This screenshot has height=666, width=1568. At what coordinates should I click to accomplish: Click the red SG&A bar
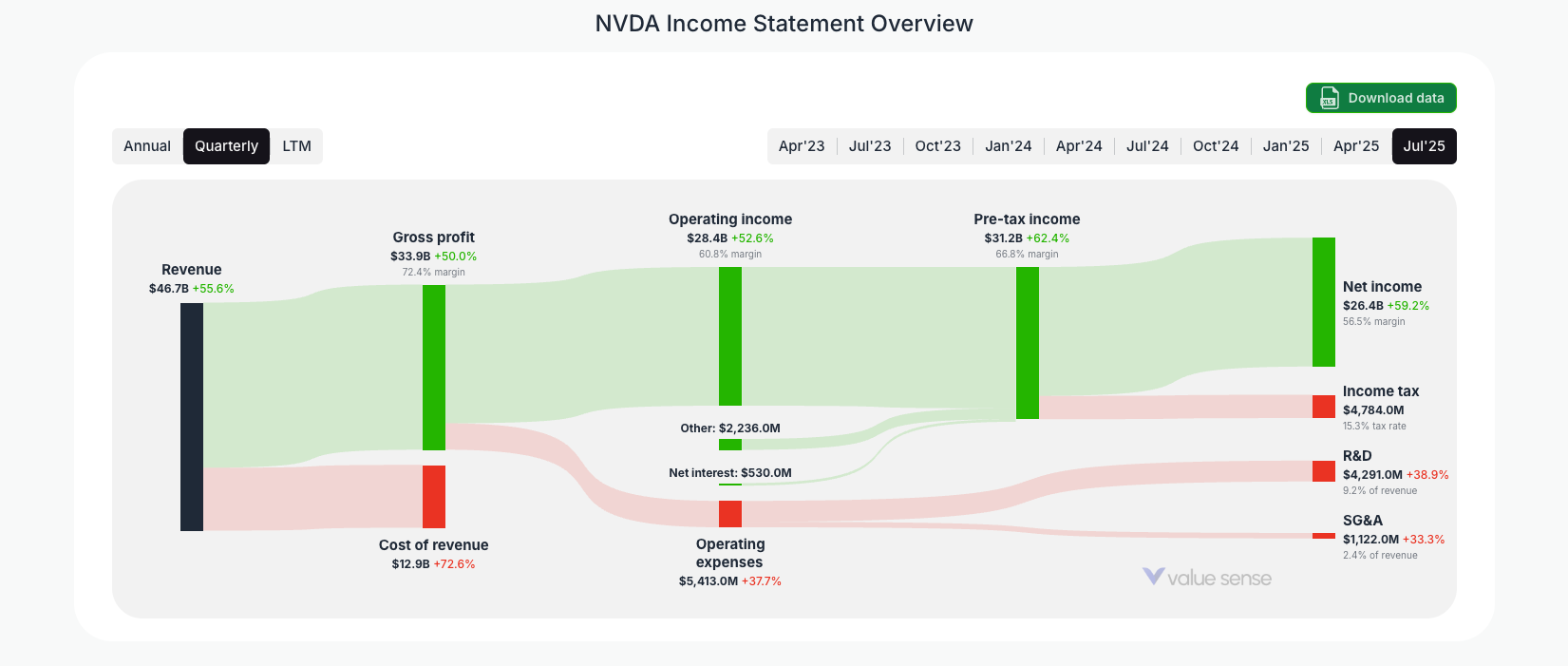pyautogui.click(x=1324, y=536)
